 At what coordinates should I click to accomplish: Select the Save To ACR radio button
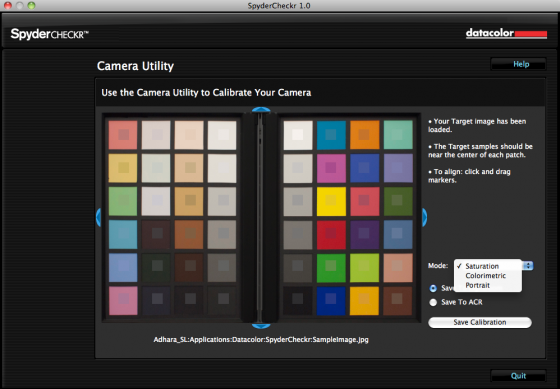tap(433, 303)
